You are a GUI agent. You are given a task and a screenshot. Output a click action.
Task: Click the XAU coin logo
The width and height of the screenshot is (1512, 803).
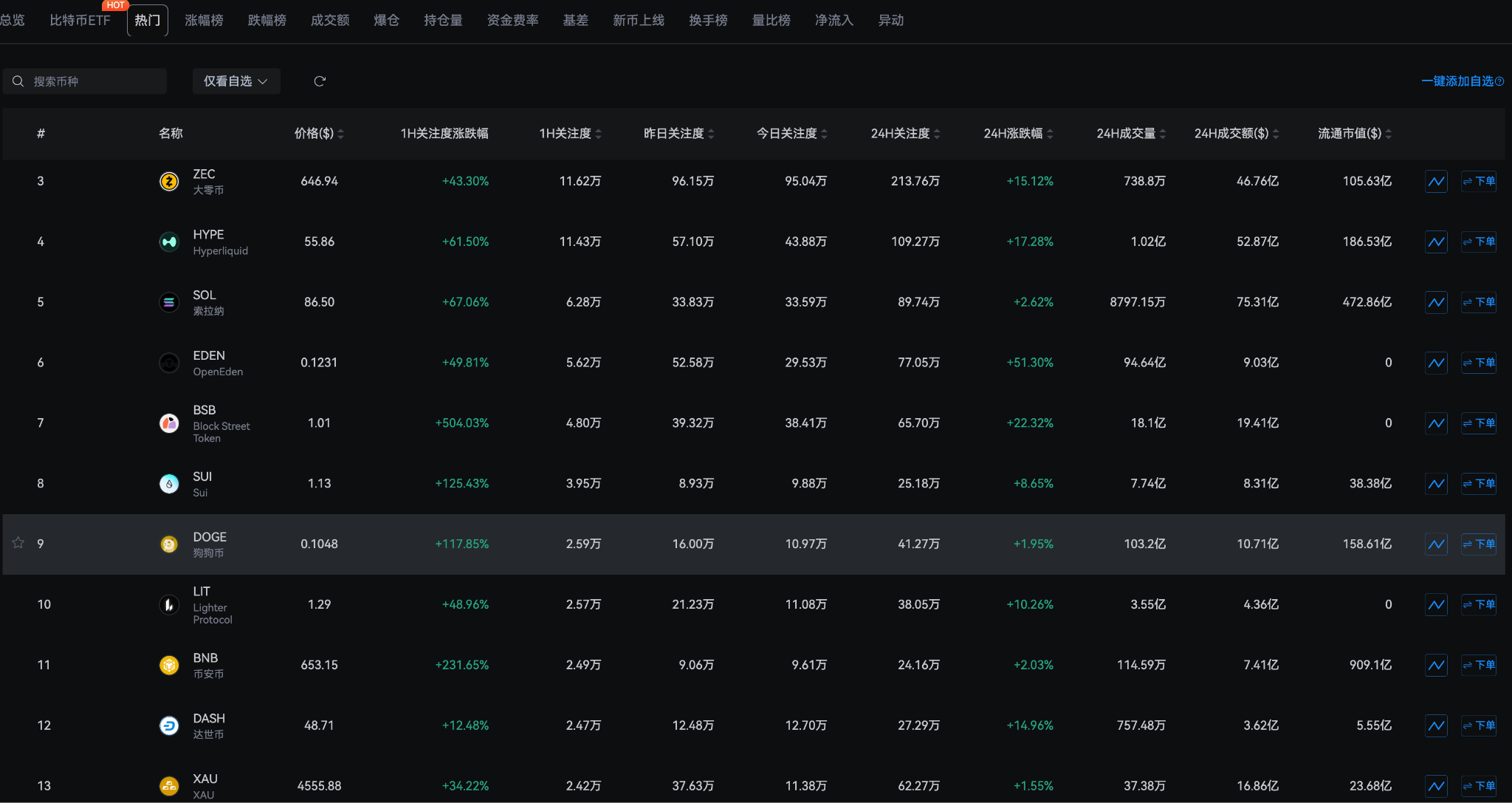169,786
